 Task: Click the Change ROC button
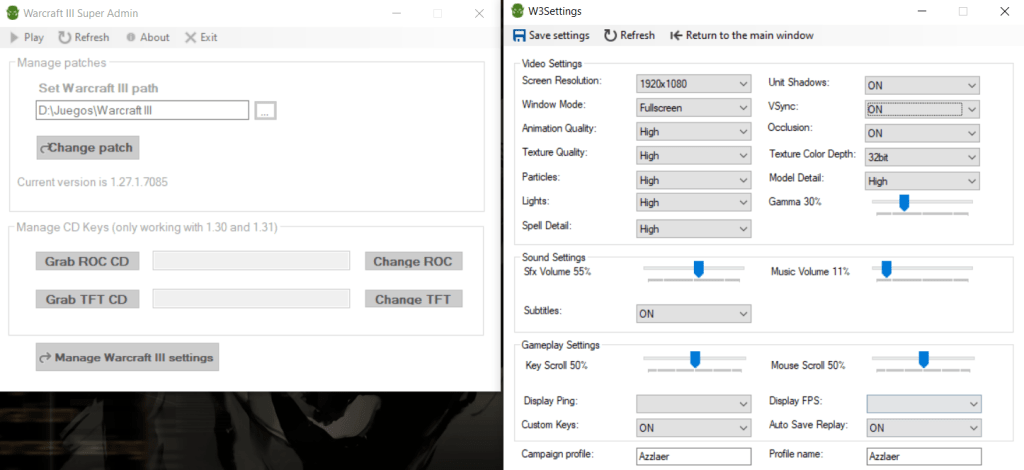(413, 262)
